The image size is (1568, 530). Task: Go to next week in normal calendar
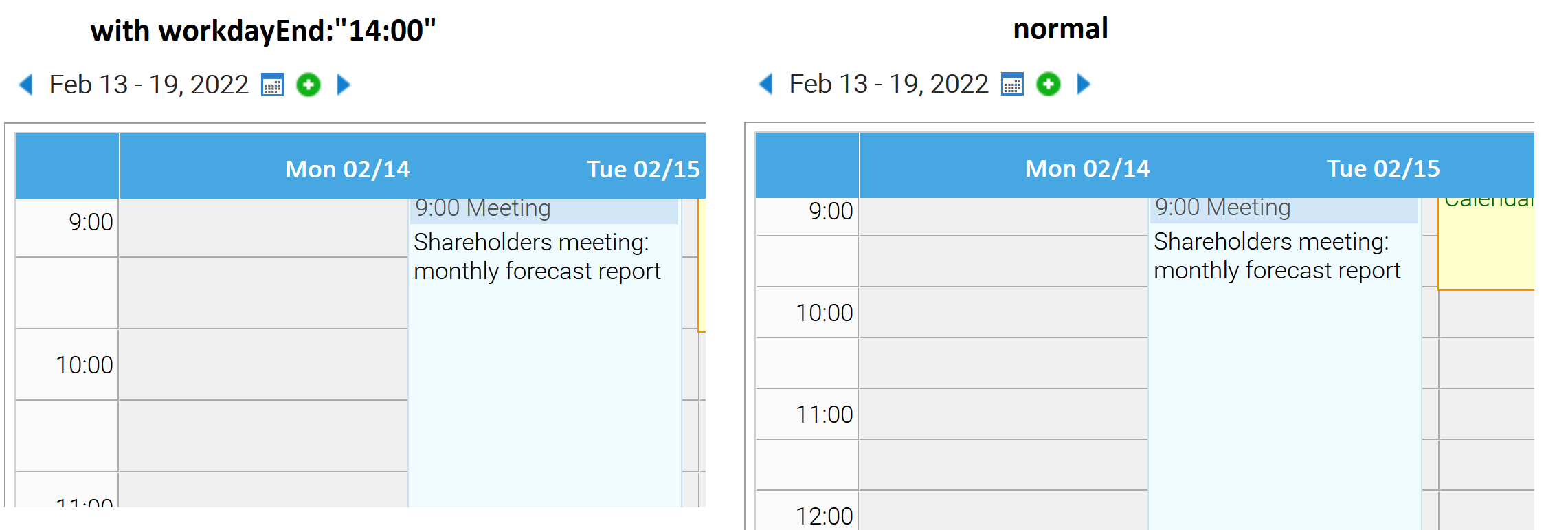click(1084, 84)
